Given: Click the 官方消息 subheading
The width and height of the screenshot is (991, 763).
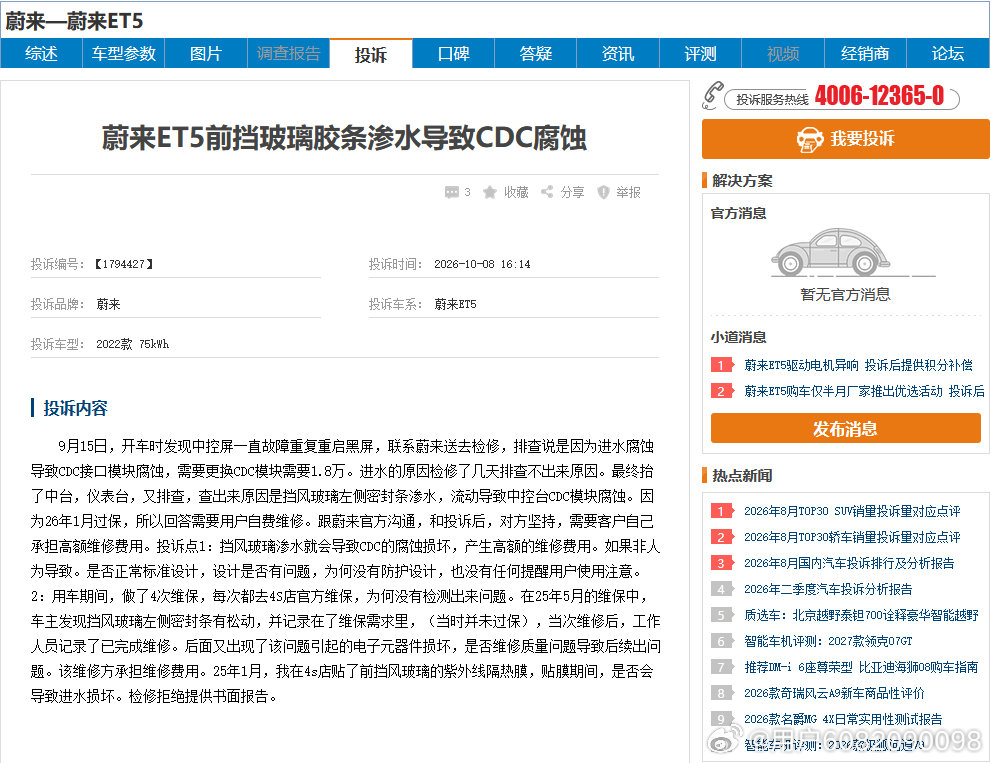Looking at the screenshot, I should (x=738, y=213).
